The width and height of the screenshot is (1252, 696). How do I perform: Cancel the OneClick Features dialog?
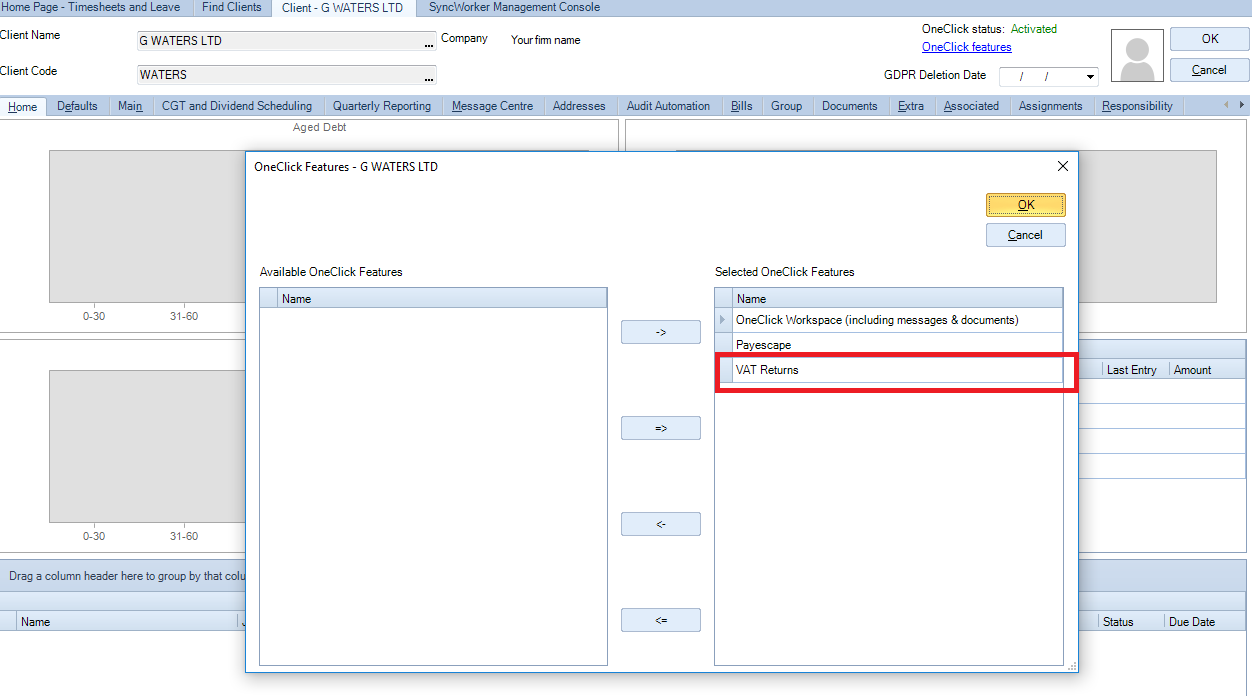(x=1025, y=235)
